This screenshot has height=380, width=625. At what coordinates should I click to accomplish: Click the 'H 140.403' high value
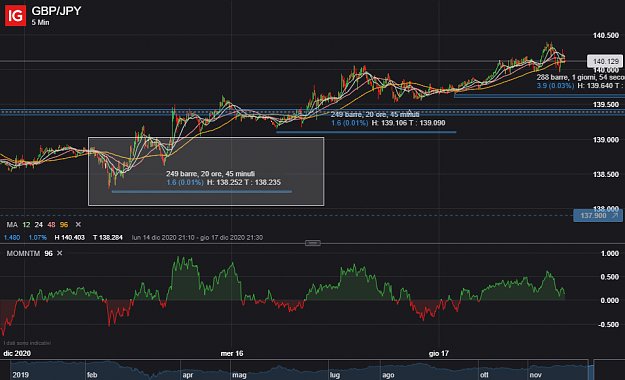69,238
